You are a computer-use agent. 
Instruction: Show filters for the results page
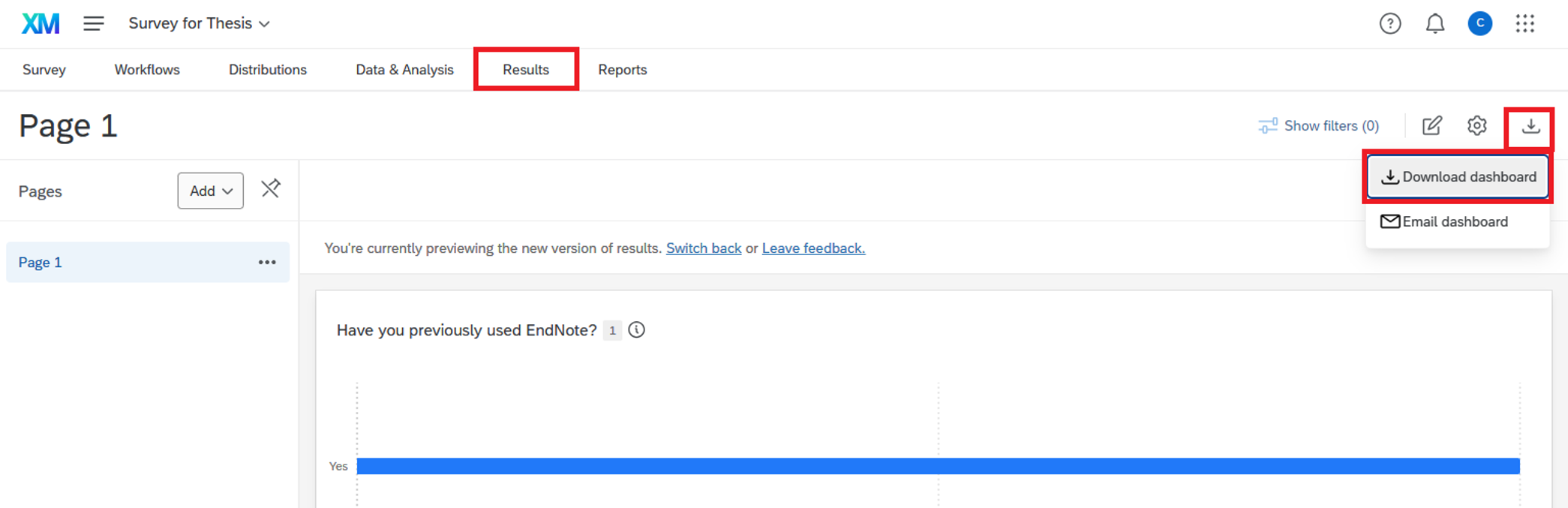(1319, 126)
